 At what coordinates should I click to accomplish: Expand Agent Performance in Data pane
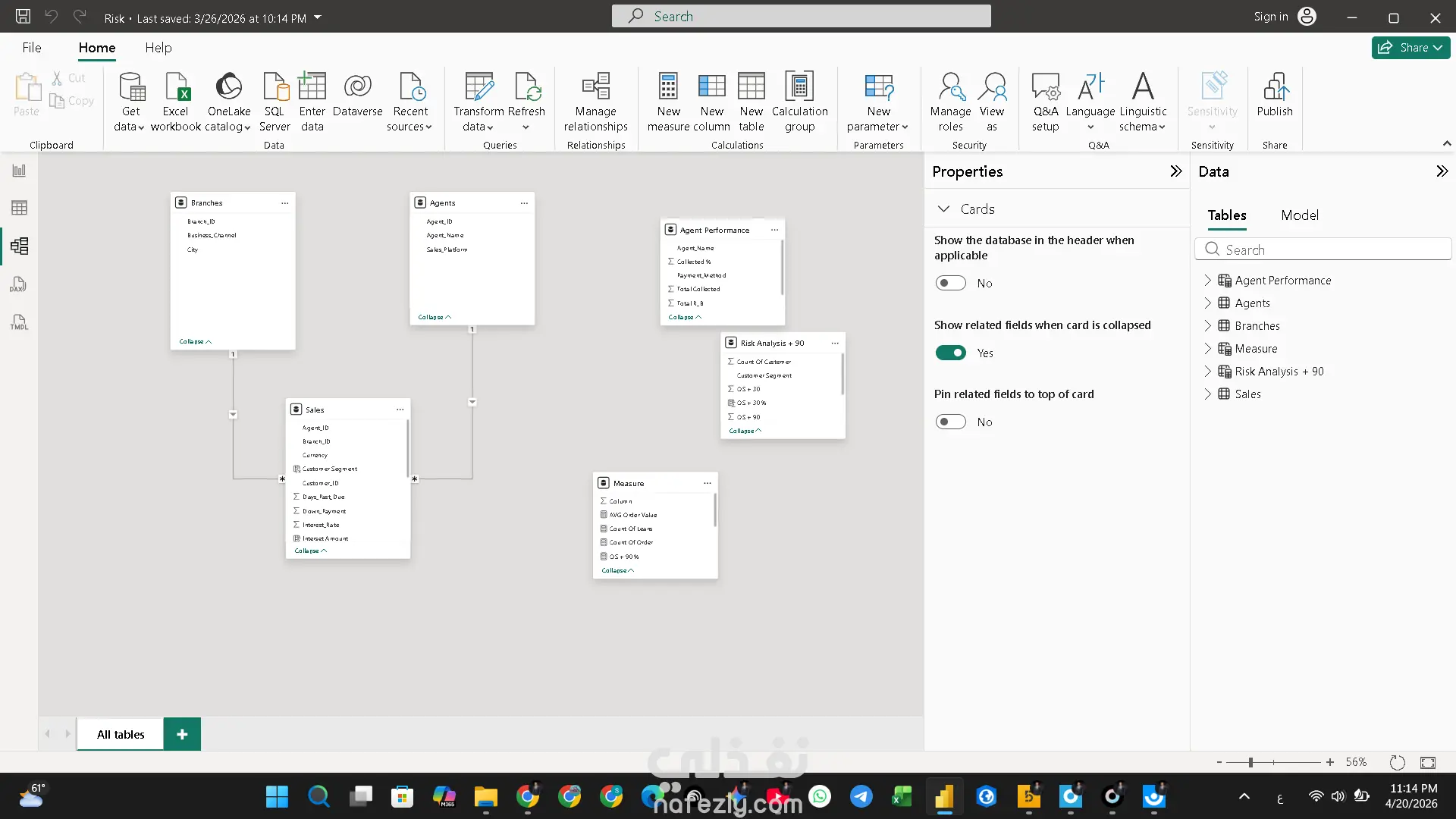(x=1207, y=281)
